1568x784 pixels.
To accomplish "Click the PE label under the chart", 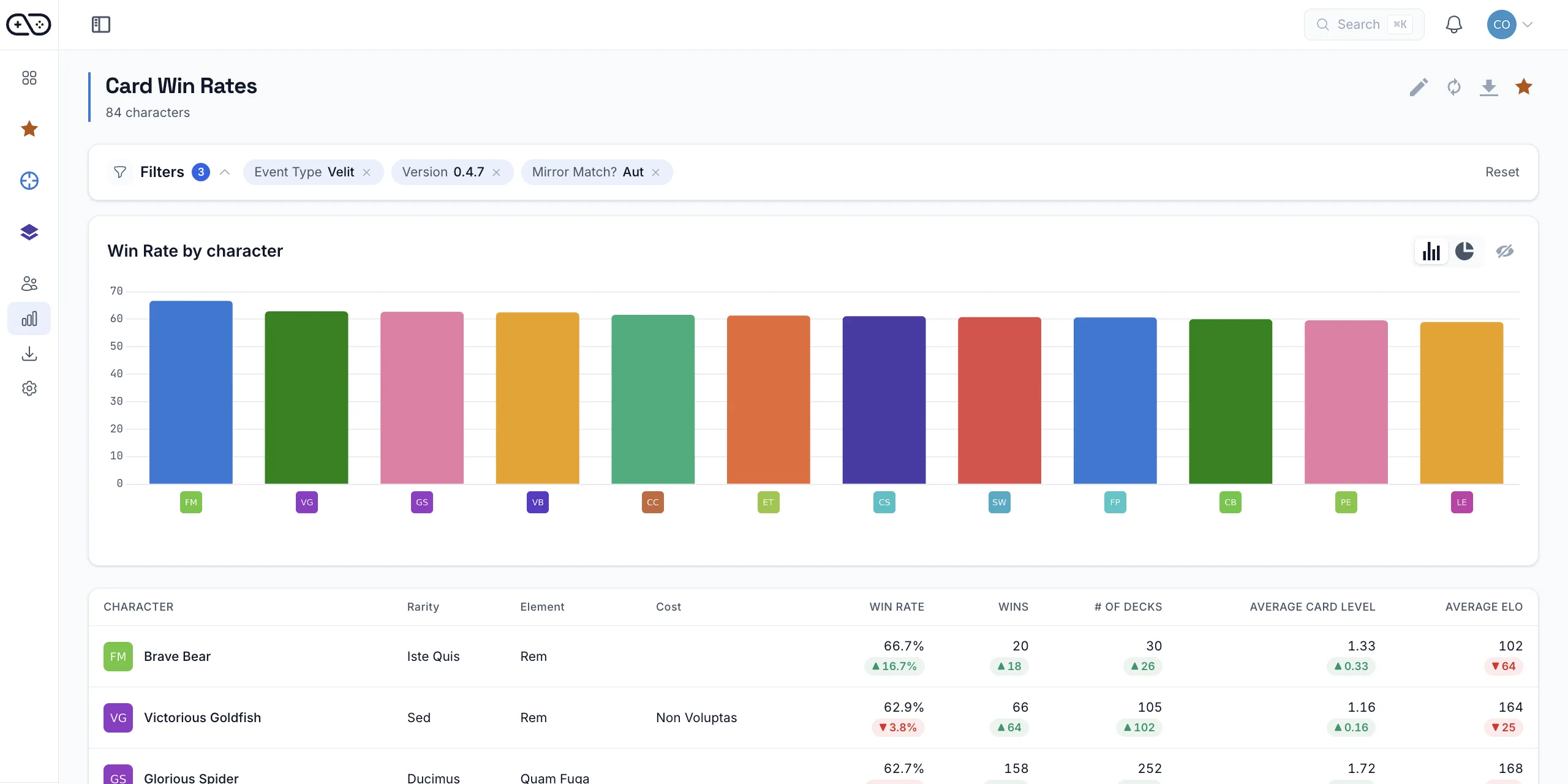I will [1346, 502].
